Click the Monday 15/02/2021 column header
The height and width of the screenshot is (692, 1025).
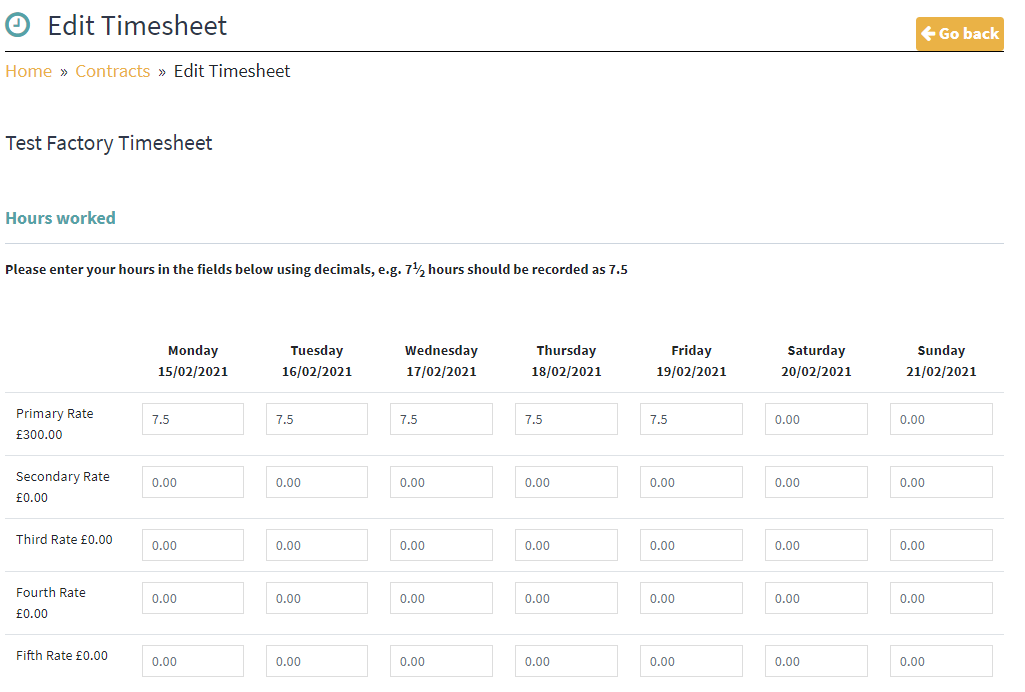point(193,361)
